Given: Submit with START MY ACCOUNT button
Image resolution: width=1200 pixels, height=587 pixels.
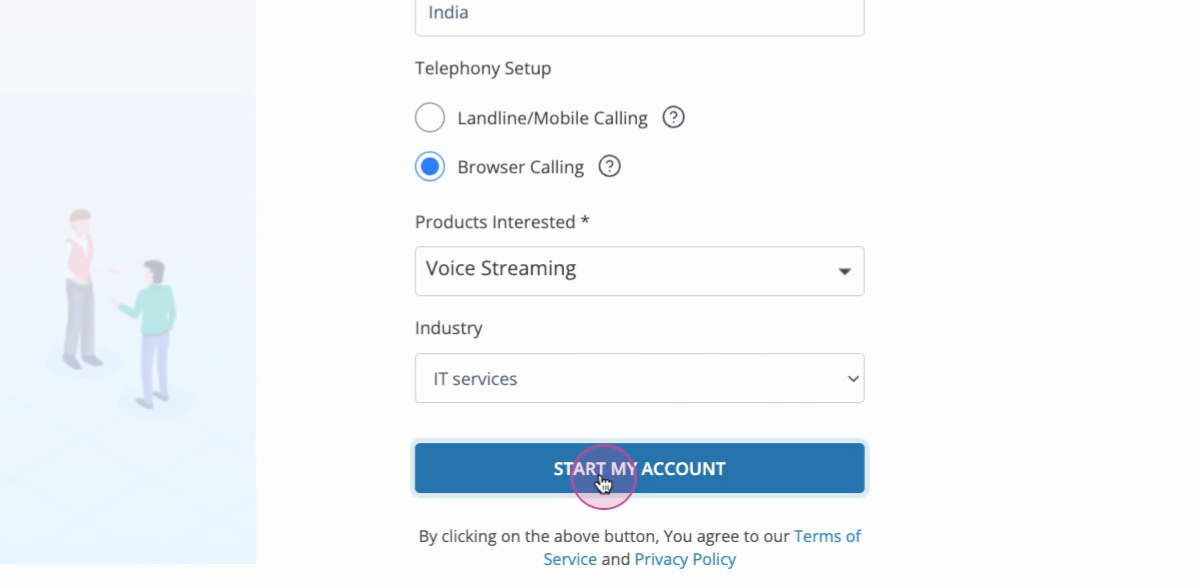Looking at the screenshot, I should pos(639,468).
